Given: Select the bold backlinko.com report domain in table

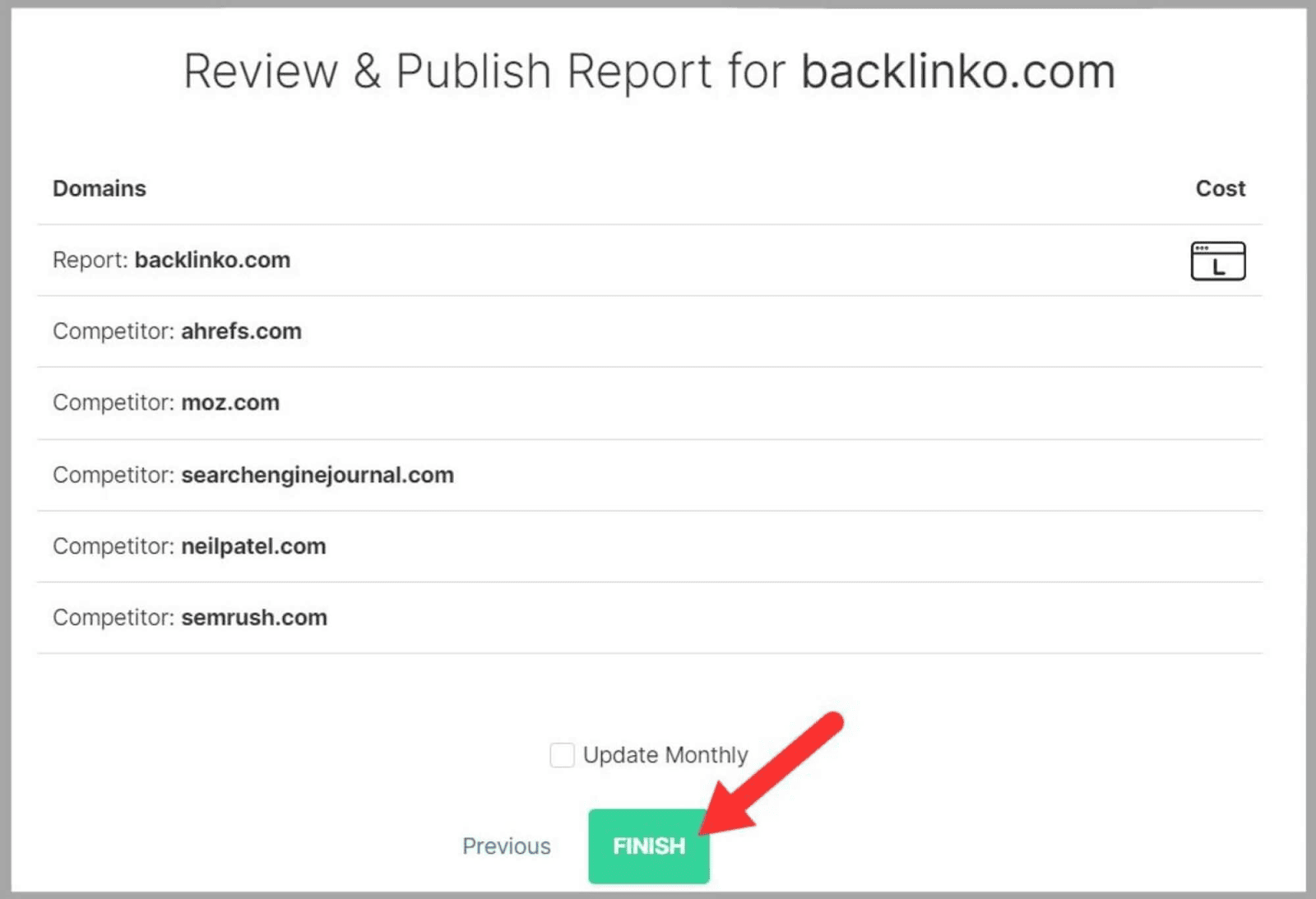Looking at the screenshot, I should click(x=212, y=260).
